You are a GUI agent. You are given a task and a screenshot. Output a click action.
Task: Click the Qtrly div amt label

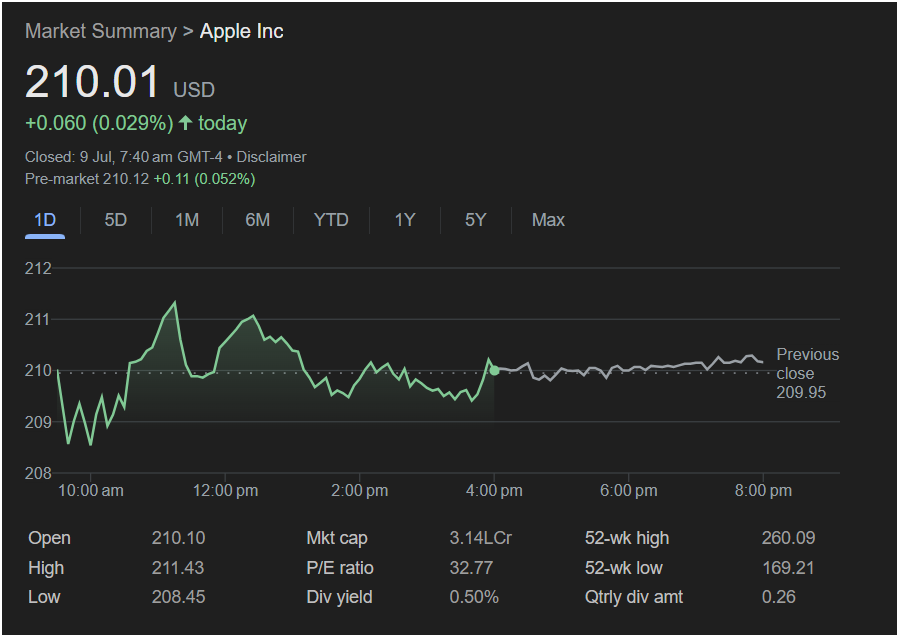[x=634, y=597]
